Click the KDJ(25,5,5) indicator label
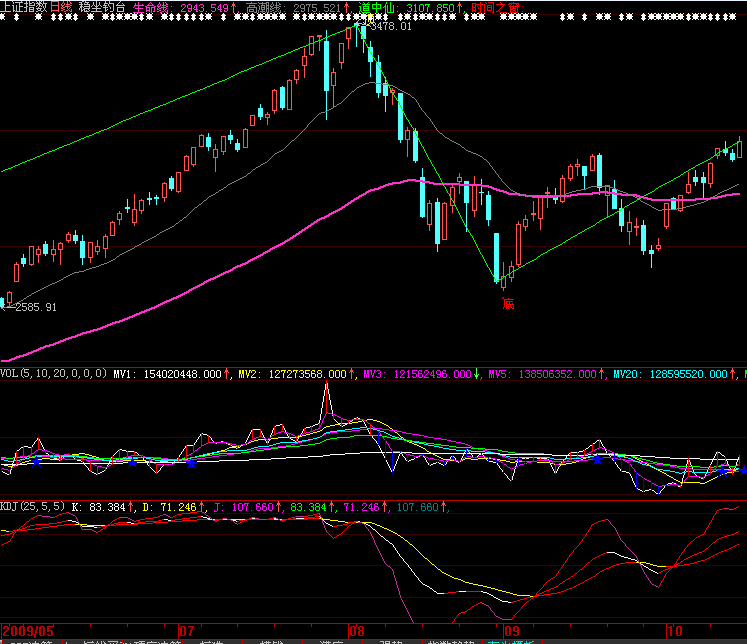Image resolution: width=747 pixels, height=644 pixels. [32, 506]
